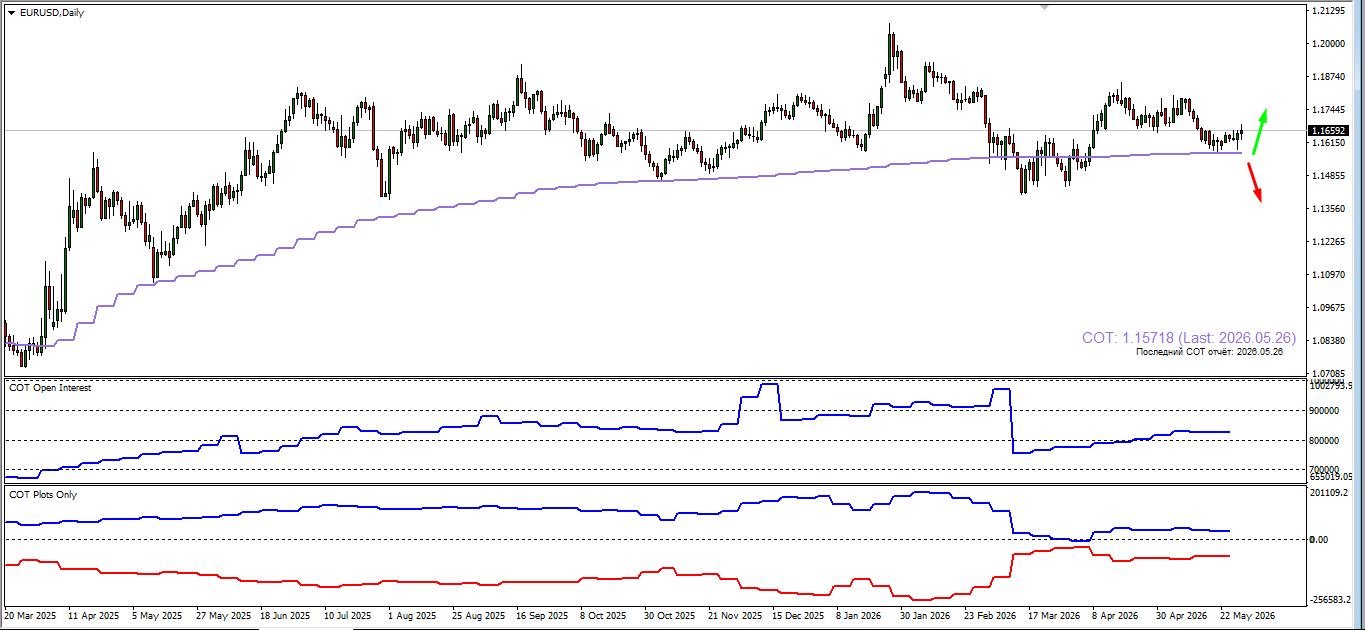Click the 1.20000 price scale value
Viewport: 1365px width, 630px height.
[1327, 44]
